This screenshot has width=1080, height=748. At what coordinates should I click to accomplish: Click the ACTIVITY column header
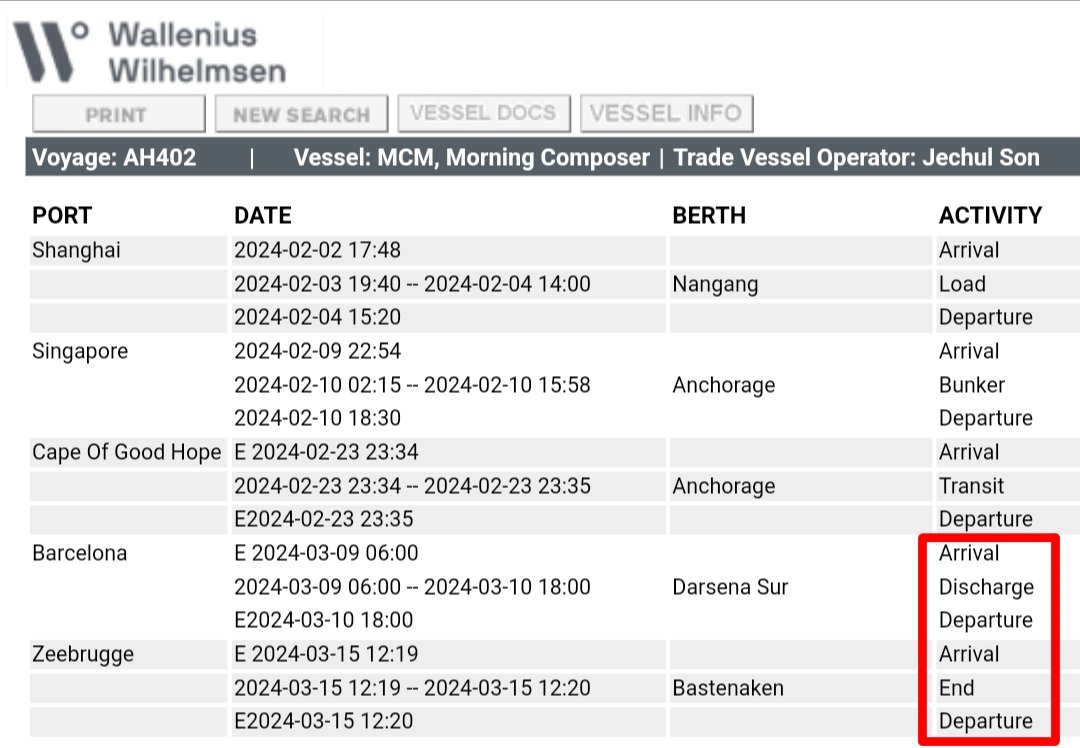[x=990, y=216]
